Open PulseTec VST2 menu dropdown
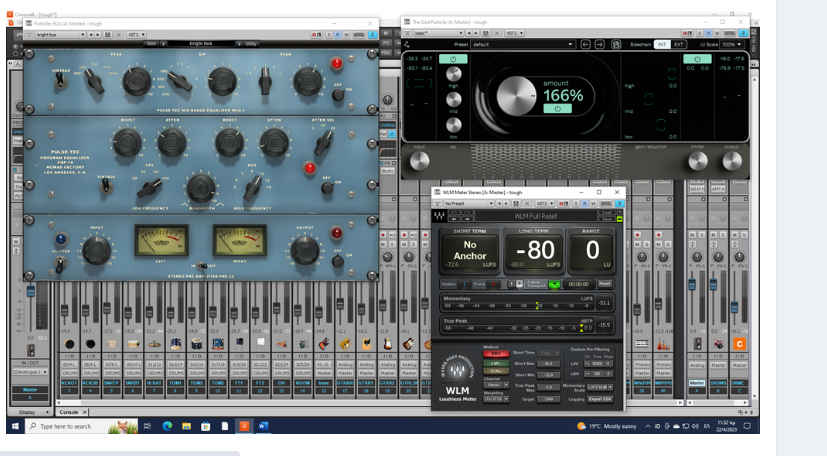827x456 pixels. pos(136,35)
